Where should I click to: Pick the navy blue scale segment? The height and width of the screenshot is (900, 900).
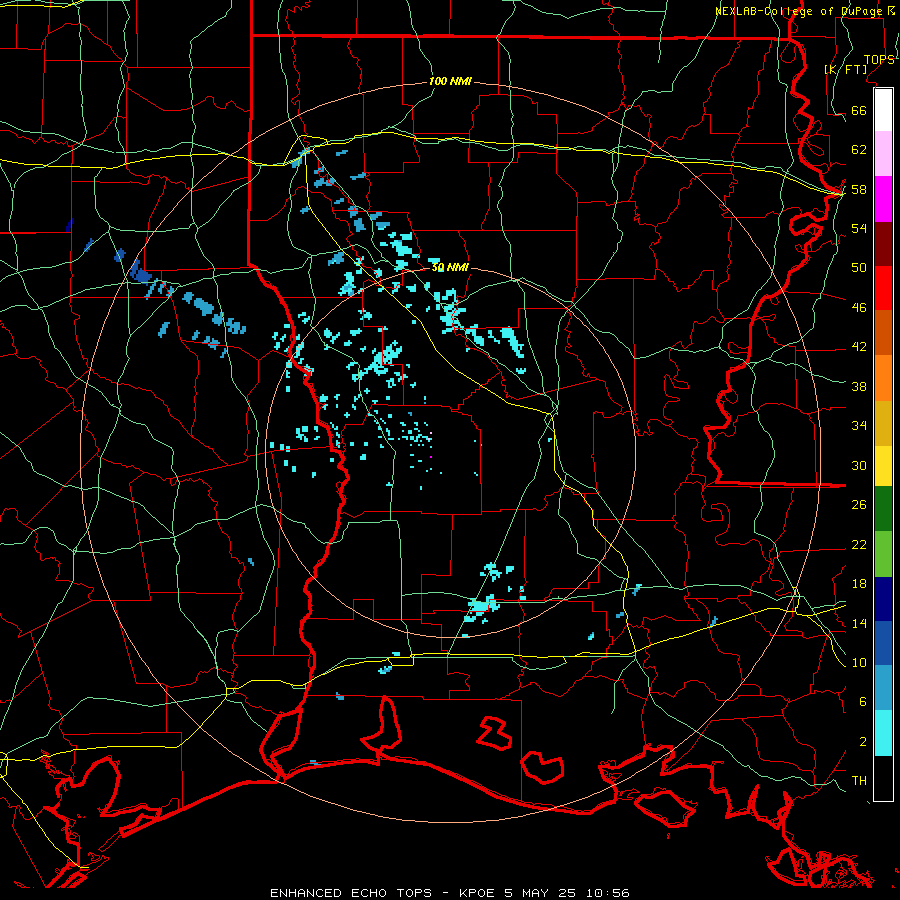pos(883,599)
